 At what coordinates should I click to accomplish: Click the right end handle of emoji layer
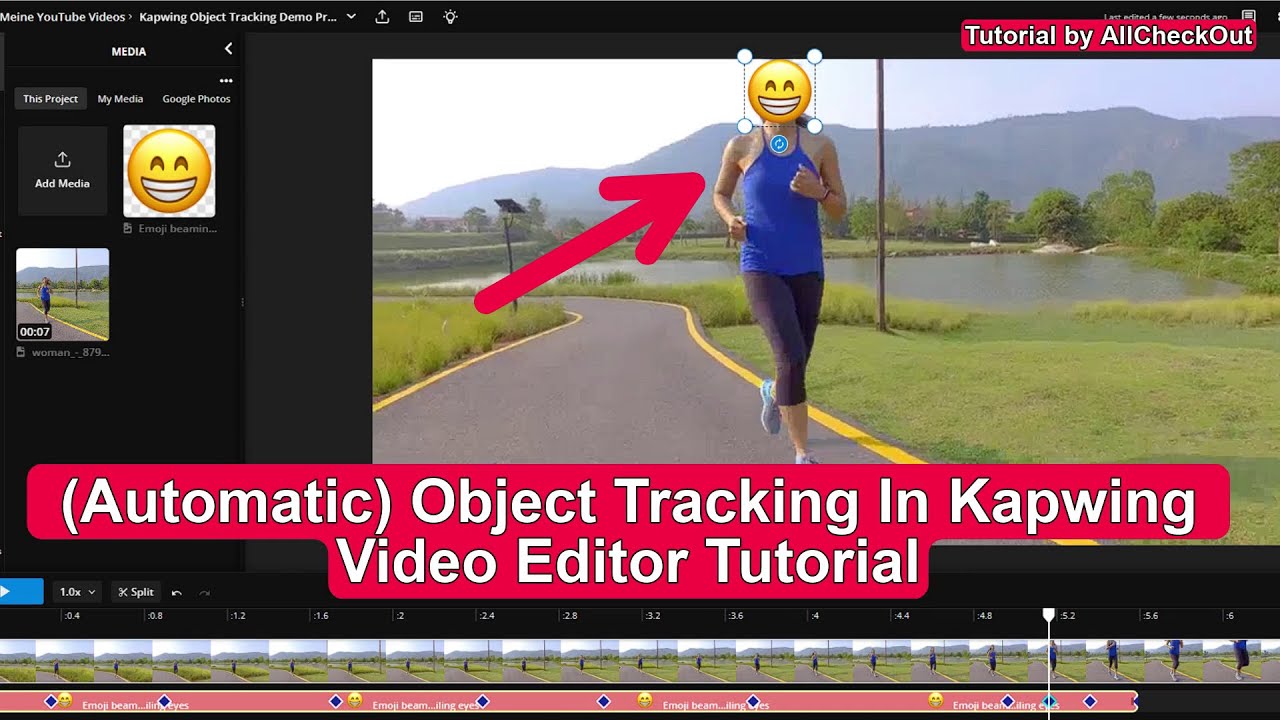coord(1135,701)
